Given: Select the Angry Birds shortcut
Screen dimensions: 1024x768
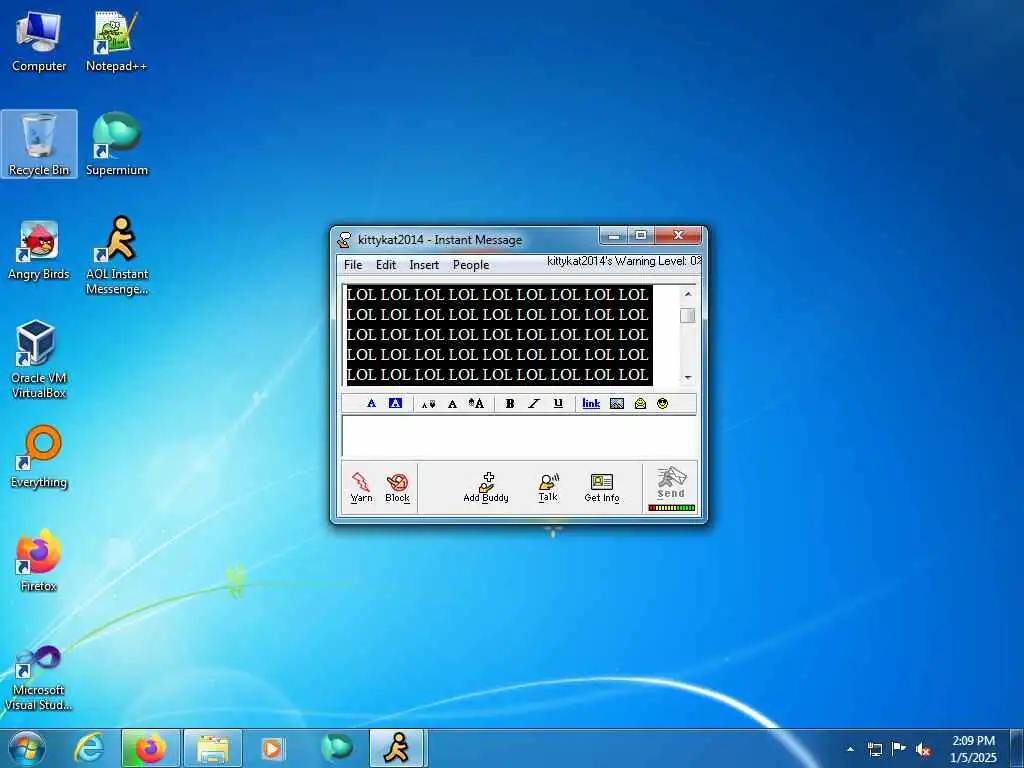Looking at the screenshot, I should pos(39,251).
